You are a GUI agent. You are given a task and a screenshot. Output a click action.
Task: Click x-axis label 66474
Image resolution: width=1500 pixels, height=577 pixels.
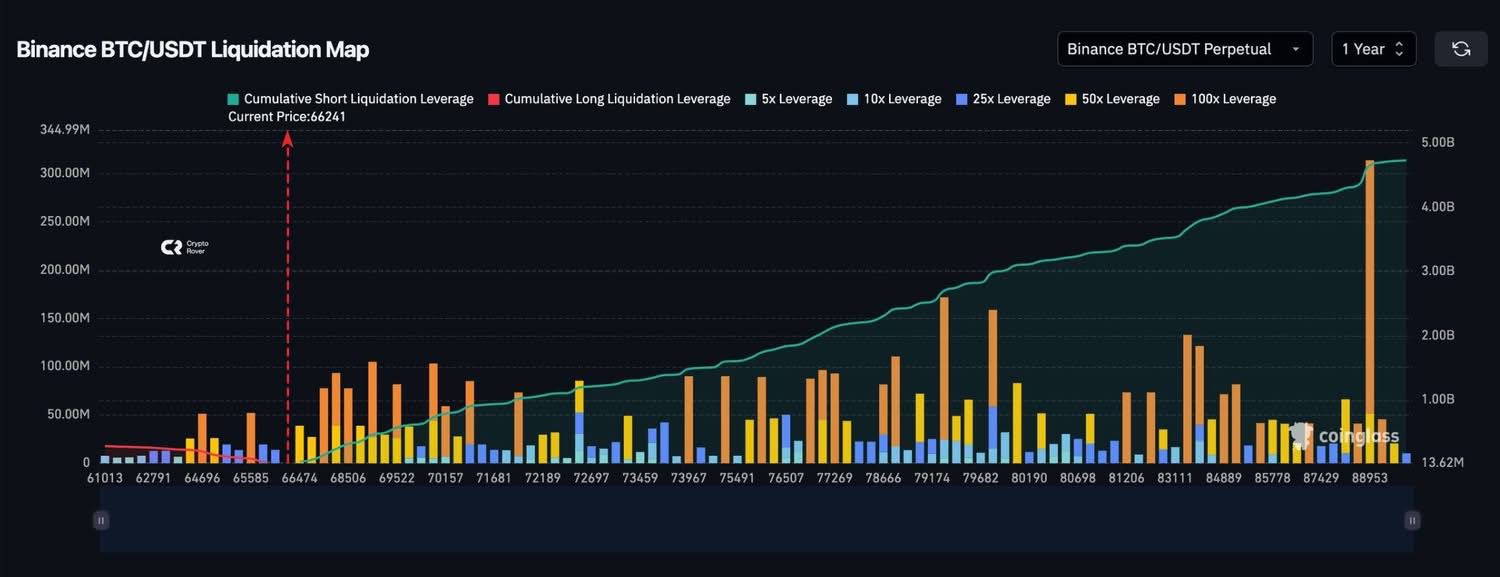click(297, 478)
